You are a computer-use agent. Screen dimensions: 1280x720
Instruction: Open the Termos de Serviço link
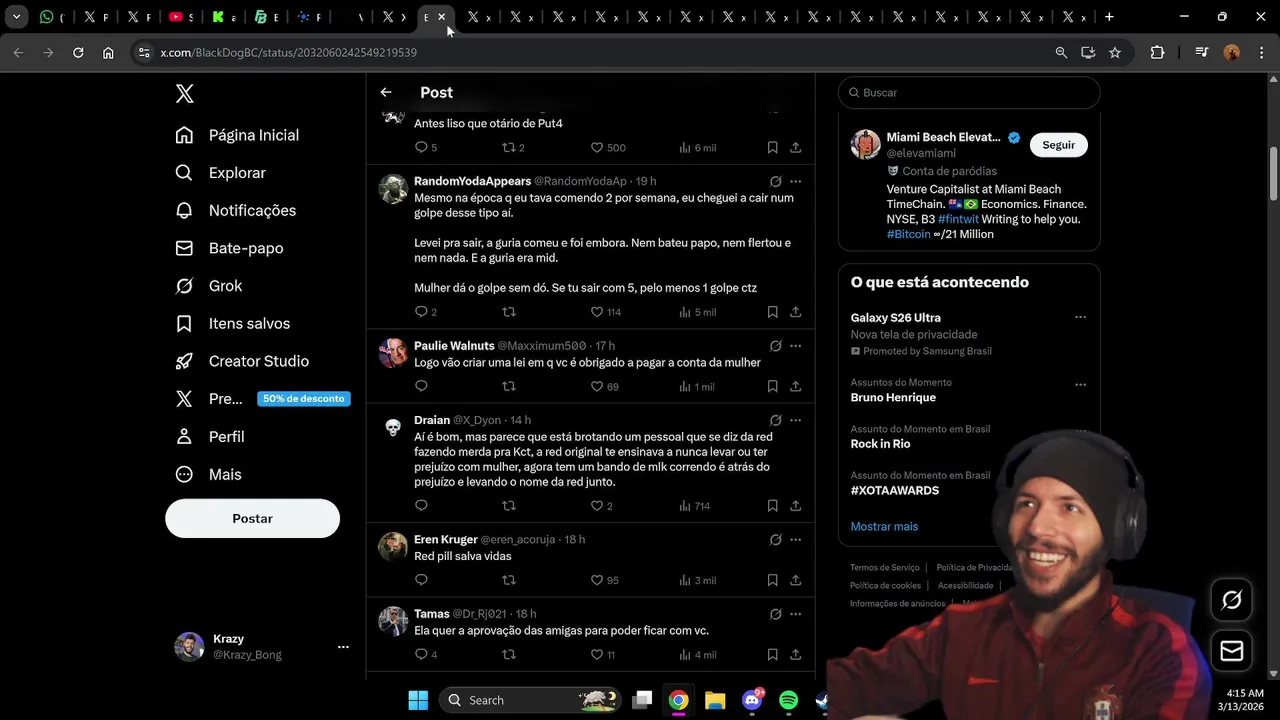885,568
